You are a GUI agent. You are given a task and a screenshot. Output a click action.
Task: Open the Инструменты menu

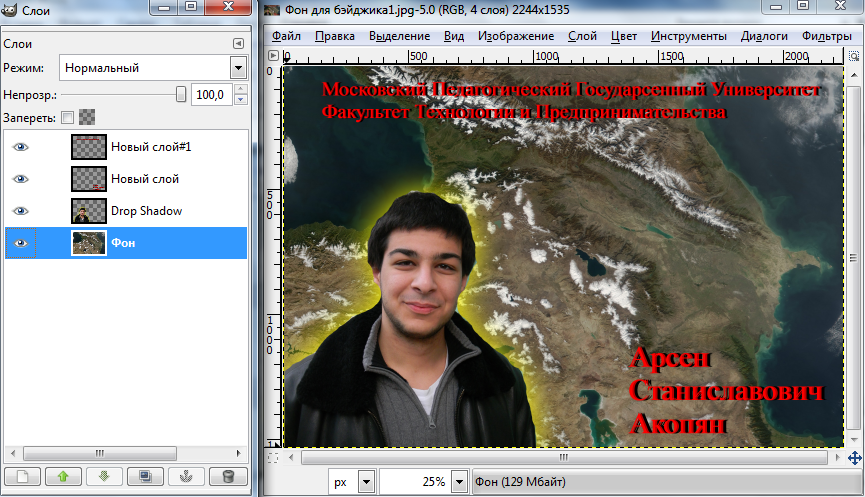688,36
